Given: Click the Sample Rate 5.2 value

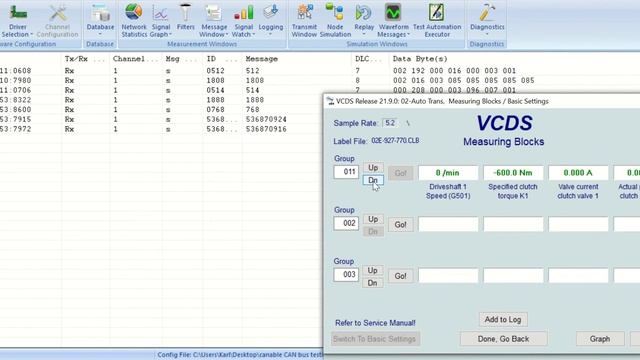Looking at the screenshot, I should point(390,123).
